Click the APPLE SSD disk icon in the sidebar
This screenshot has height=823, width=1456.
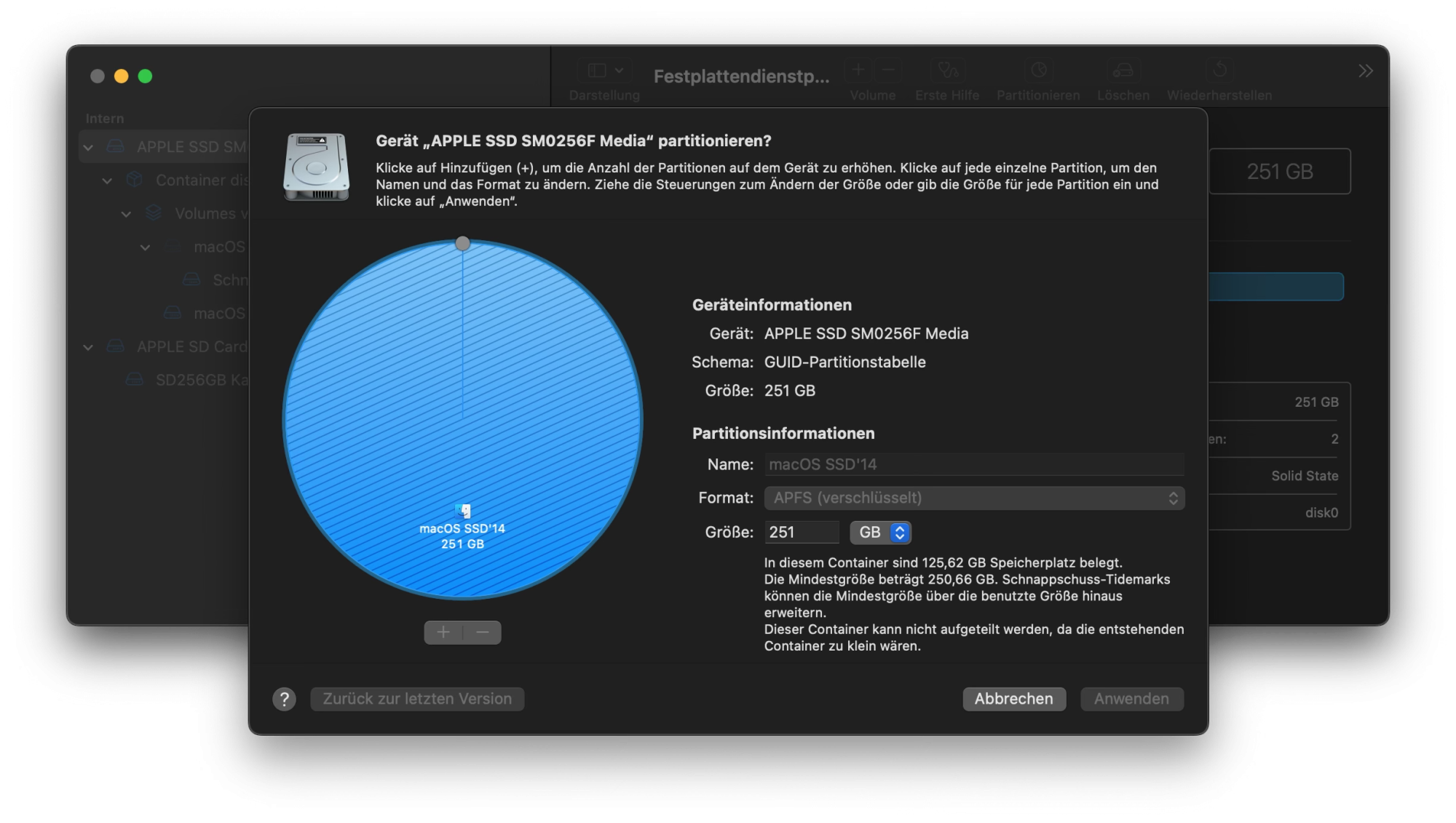(x=116, y=147)
